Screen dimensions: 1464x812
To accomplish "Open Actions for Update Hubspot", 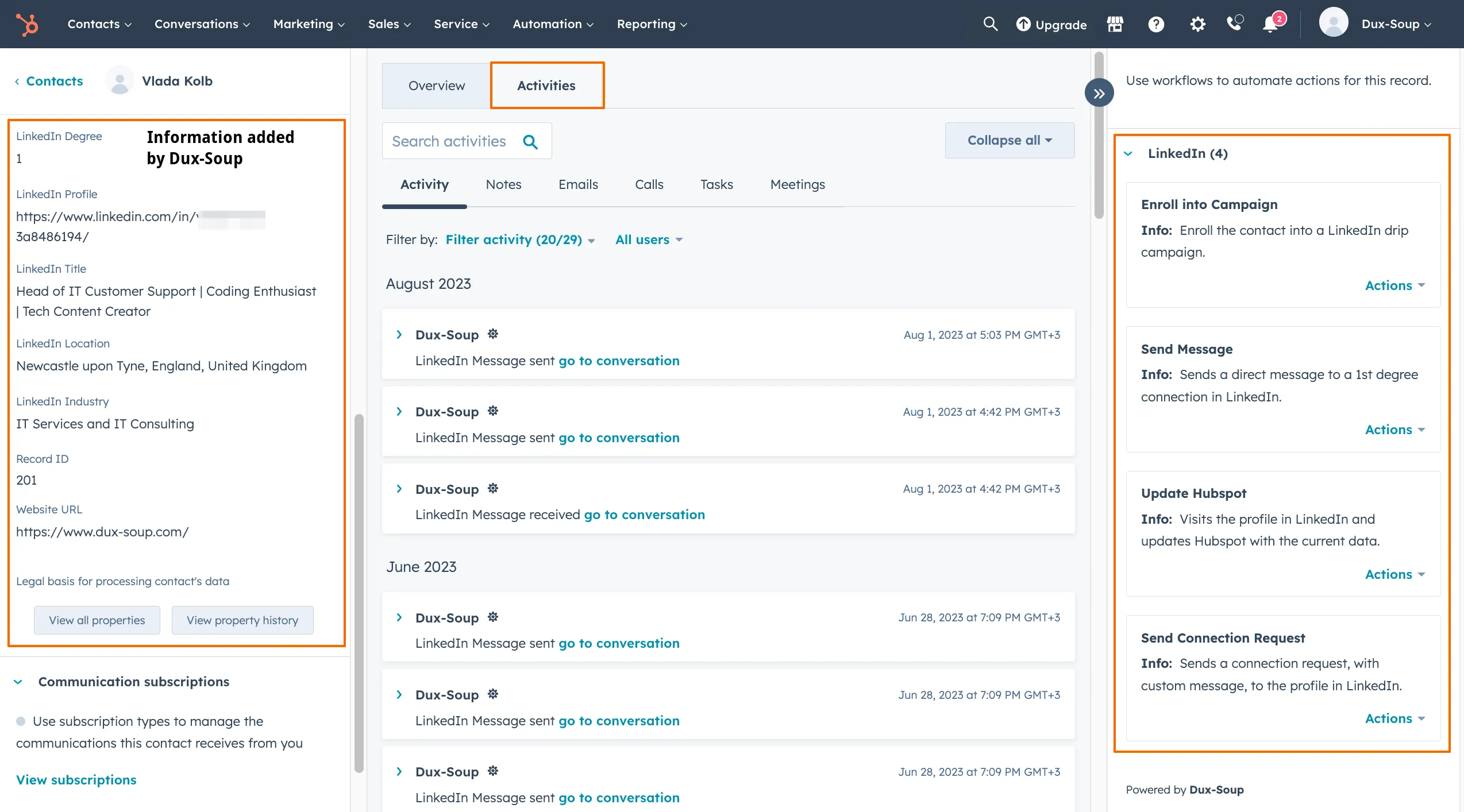I will point(1394,574).
